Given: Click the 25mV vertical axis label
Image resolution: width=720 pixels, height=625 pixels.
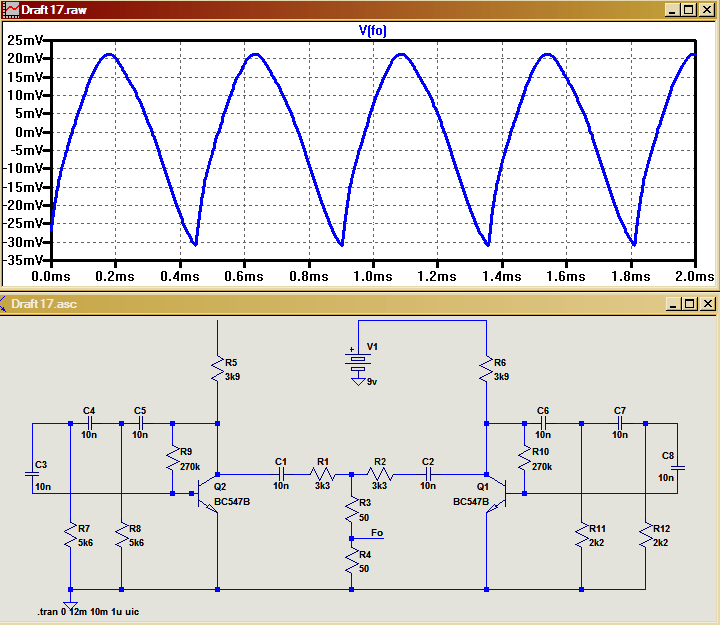Looking at the screenshot, I should tap(26, 40).
